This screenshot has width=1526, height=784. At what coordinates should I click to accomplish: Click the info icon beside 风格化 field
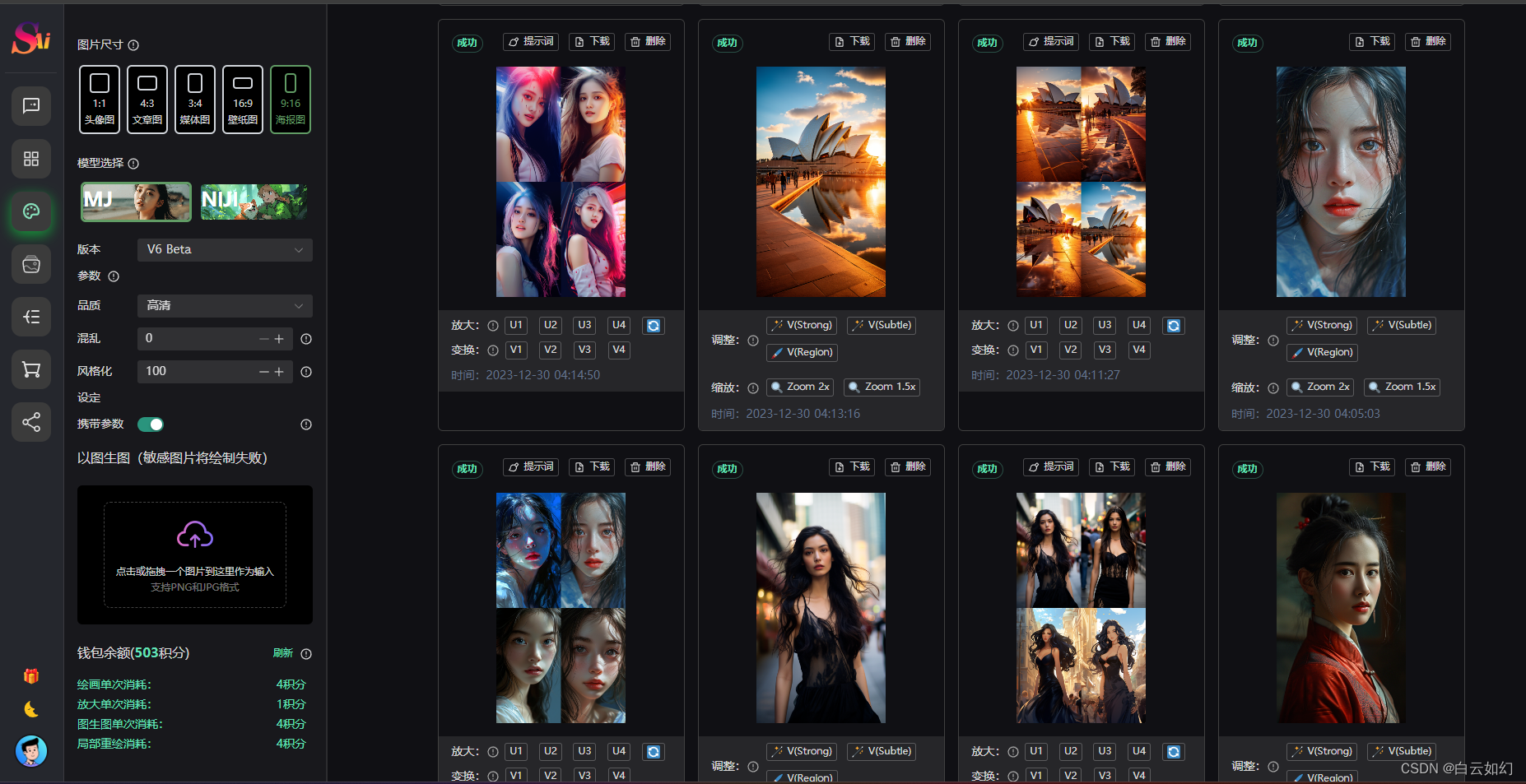306,372
